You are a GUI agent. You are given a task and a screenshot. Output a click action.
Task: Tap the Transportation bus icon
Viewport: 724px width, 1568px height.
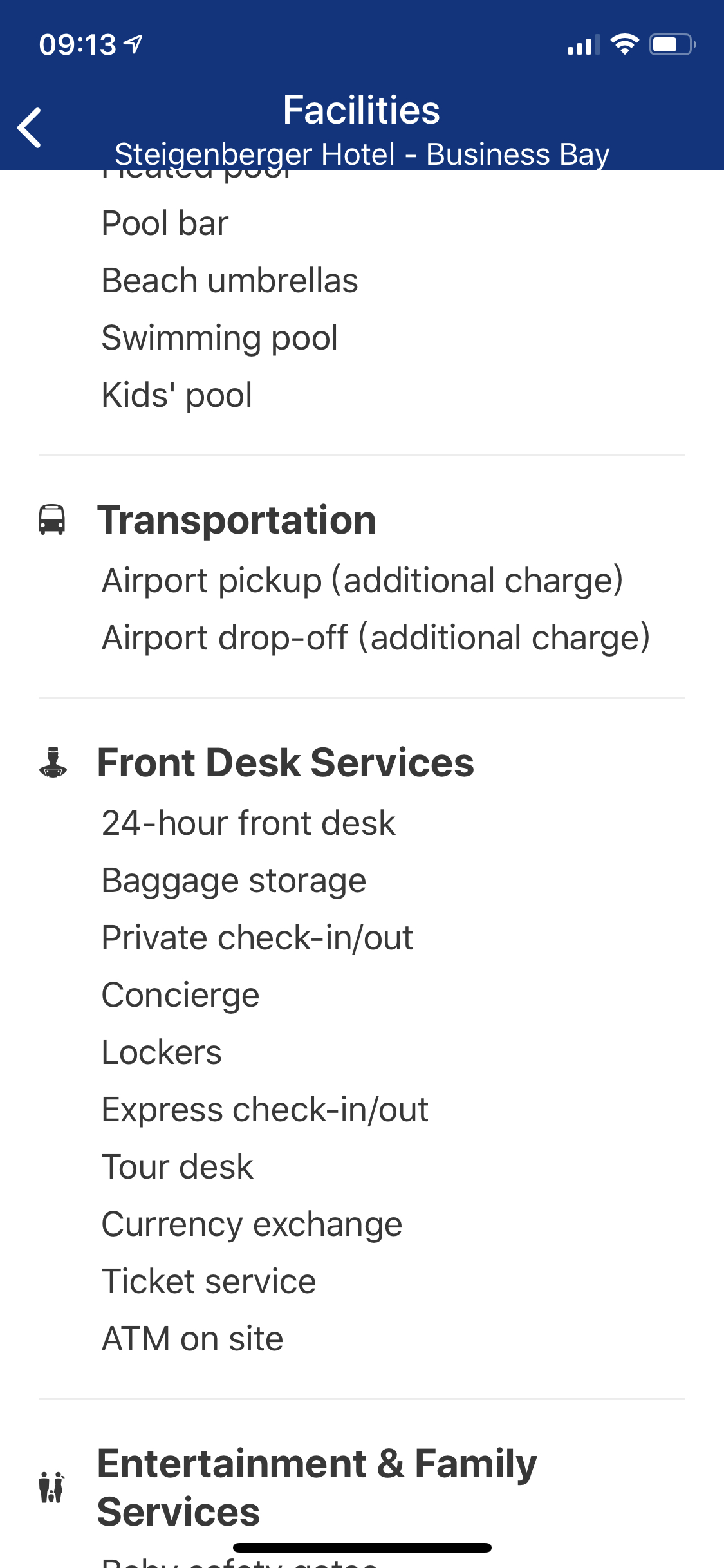51,519
